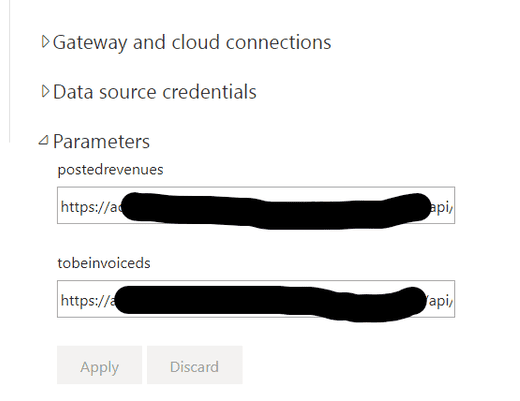Focus the tobeinvoiceds URL input field
Viewport: 520px width, 401px height.
click(x=256, y=299)
